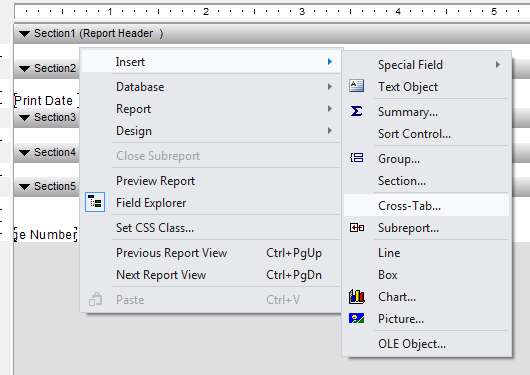Collapse Section1 Report Header triangle
Screen dimensions: 530x375
[x=24, y=33]
